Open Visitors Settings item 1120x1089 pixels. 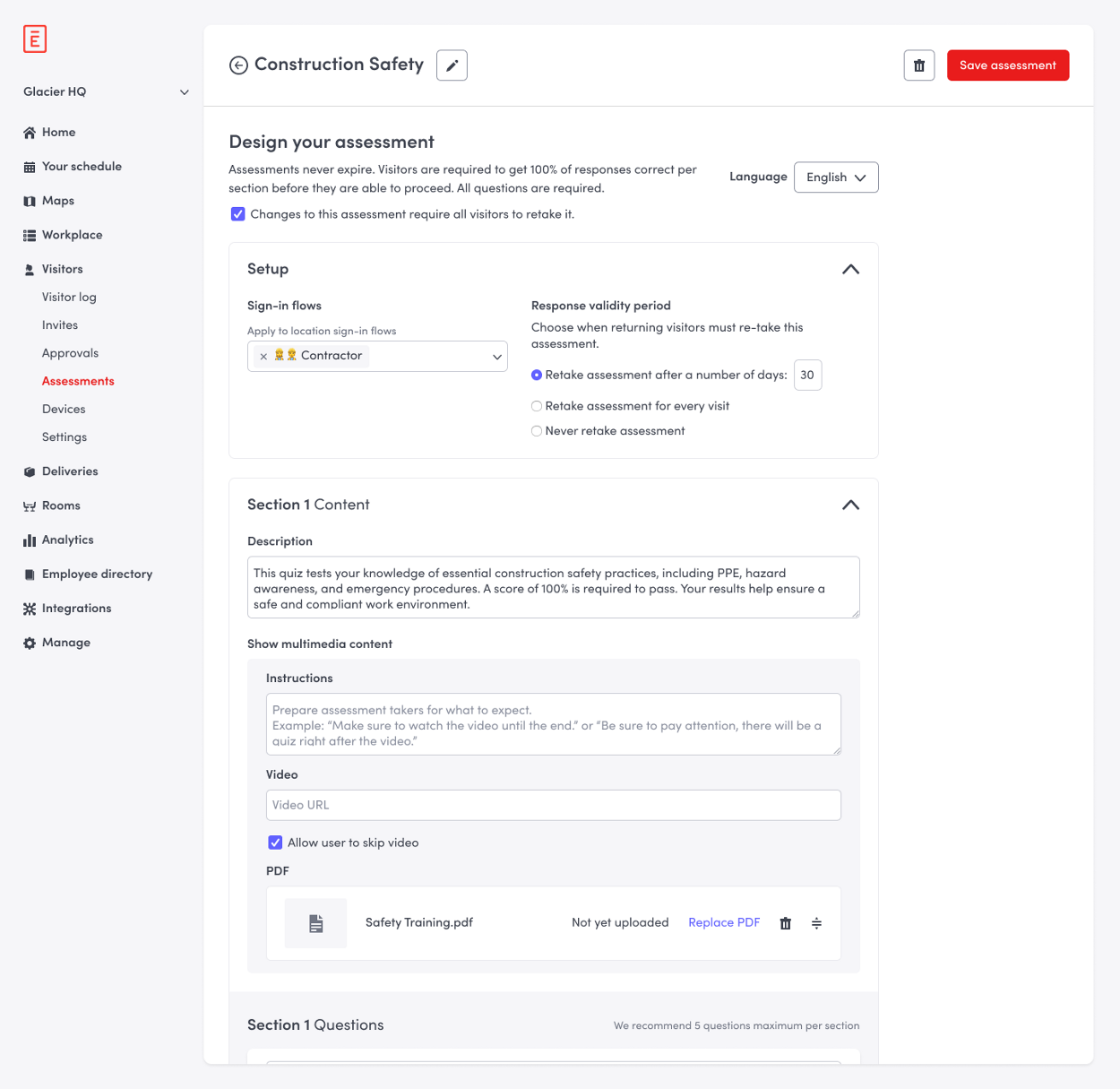coord(65,437)
